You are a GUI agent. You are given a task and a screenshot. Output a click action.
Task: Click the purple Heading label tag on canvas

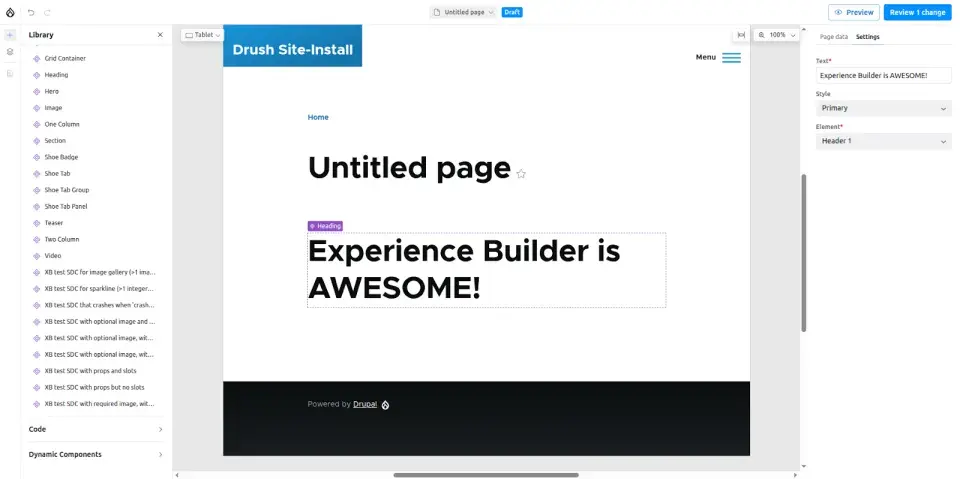click(x=325, y=226)
